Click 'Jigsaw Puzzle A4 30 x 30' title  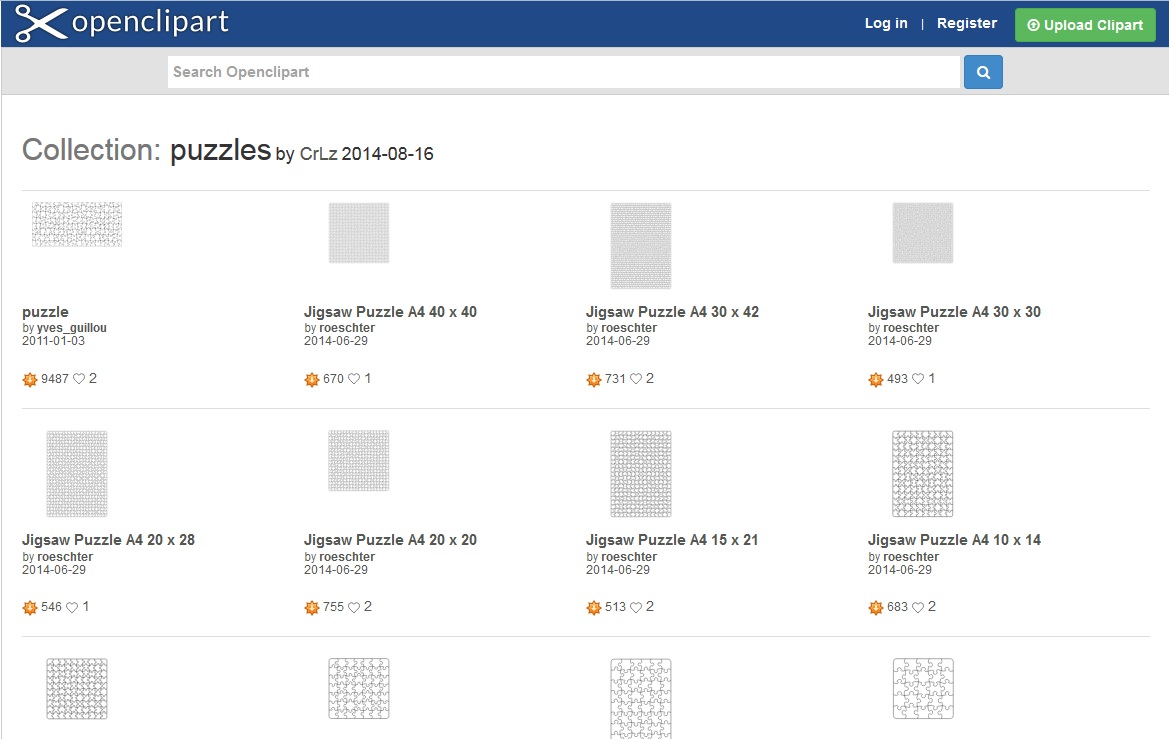(954, 312)
